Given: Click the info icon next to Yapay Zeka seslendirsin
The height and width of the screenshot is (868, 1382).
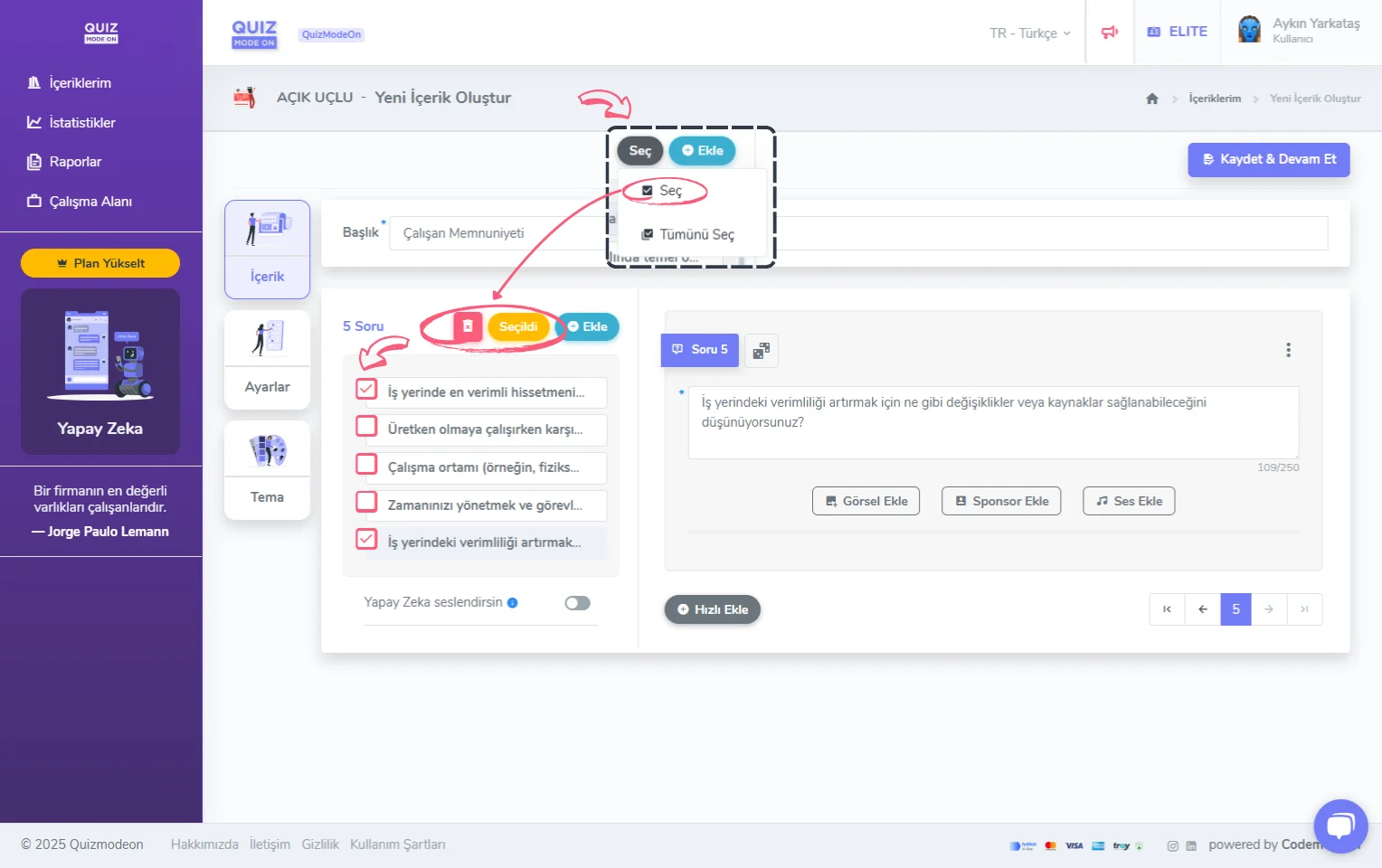Looking at the screenshot, I should [x=513, y=603].
